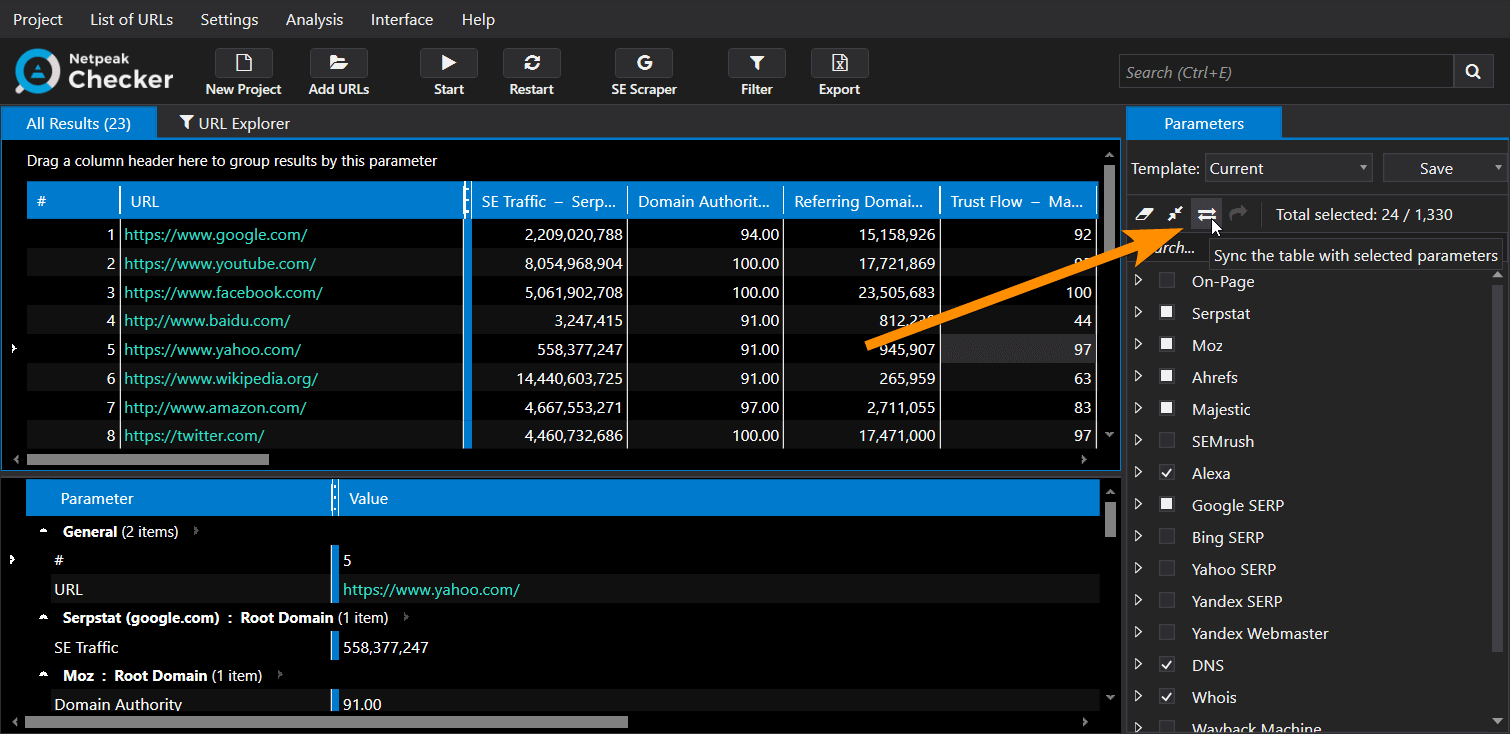
Task: Click the Export spreadsheet icon
Action: 839,64
